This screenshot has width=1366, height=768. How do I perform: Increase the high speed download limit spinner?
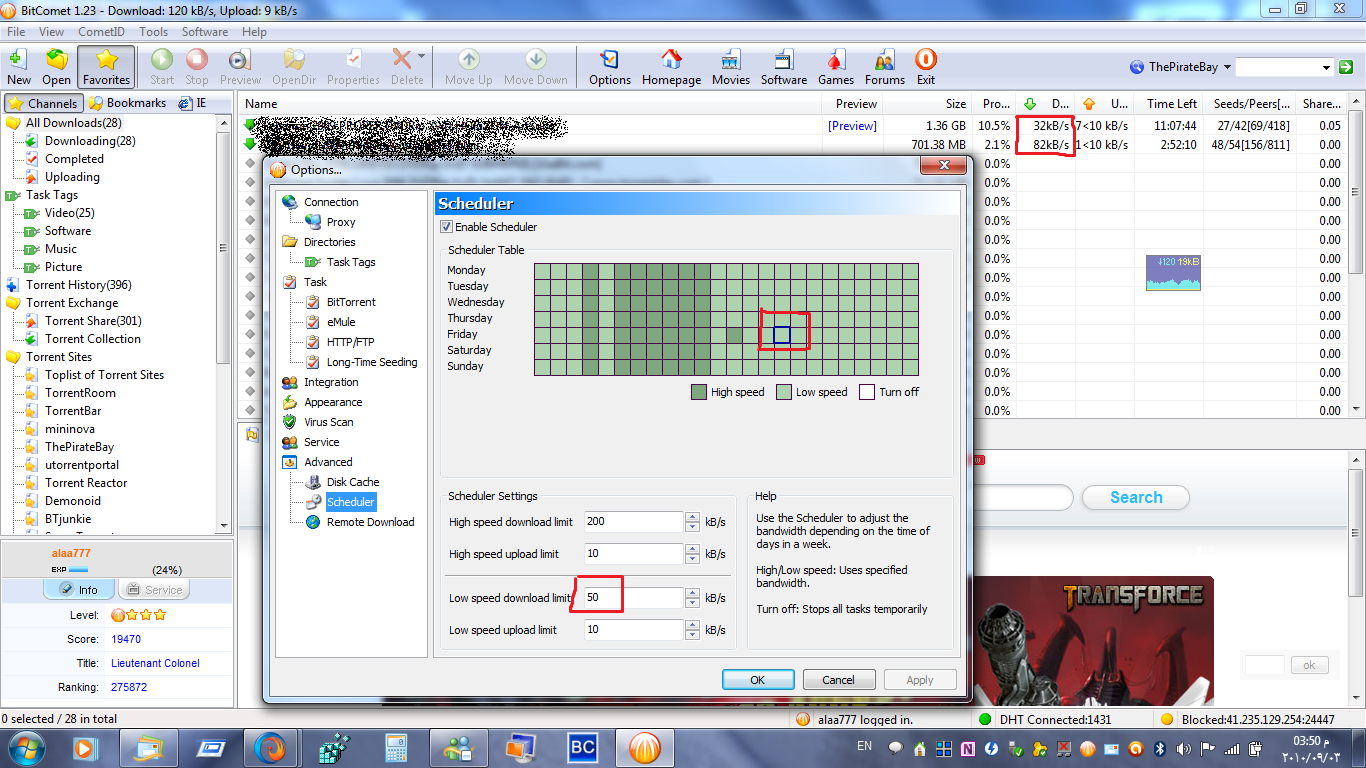click(692, 517)
